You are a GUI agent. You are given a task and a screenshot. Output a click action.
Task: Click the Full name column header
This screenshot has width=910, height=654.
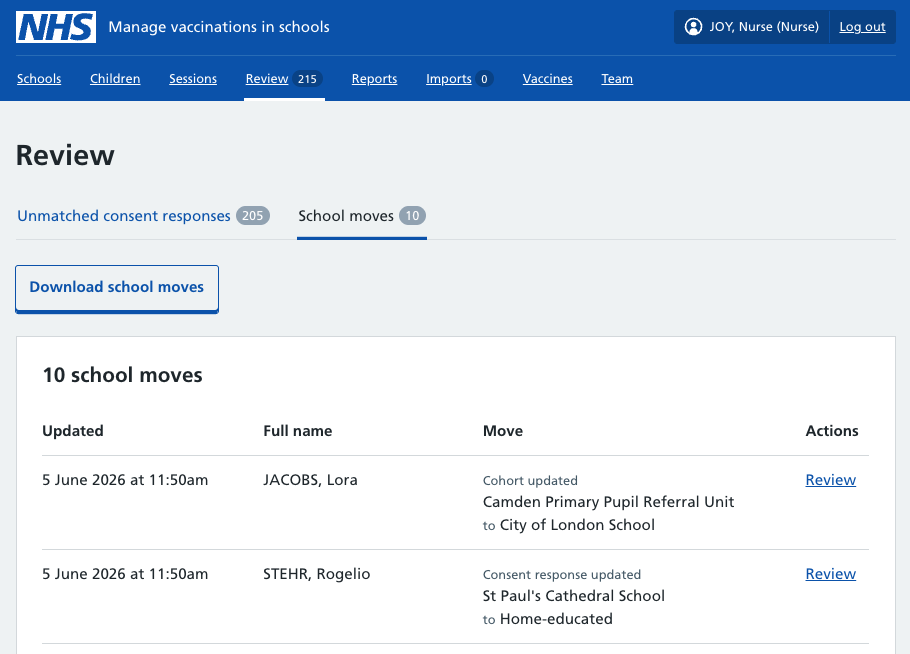[297, 431]
